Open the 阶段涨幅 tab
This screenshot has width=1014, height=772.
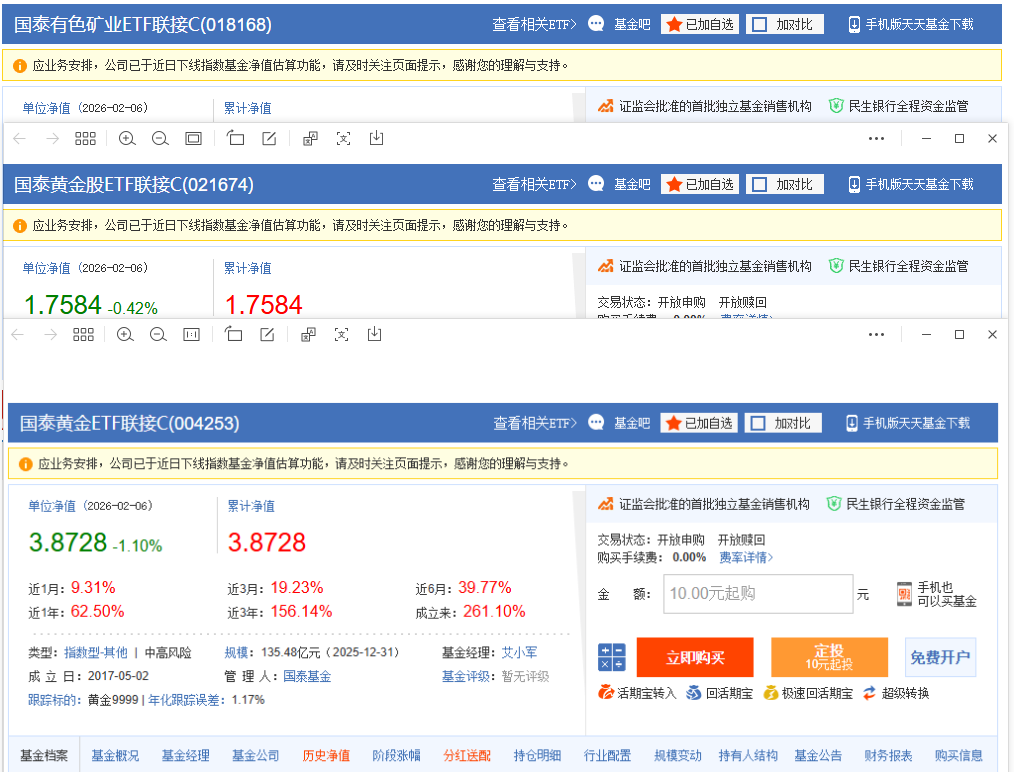(396, 755)
